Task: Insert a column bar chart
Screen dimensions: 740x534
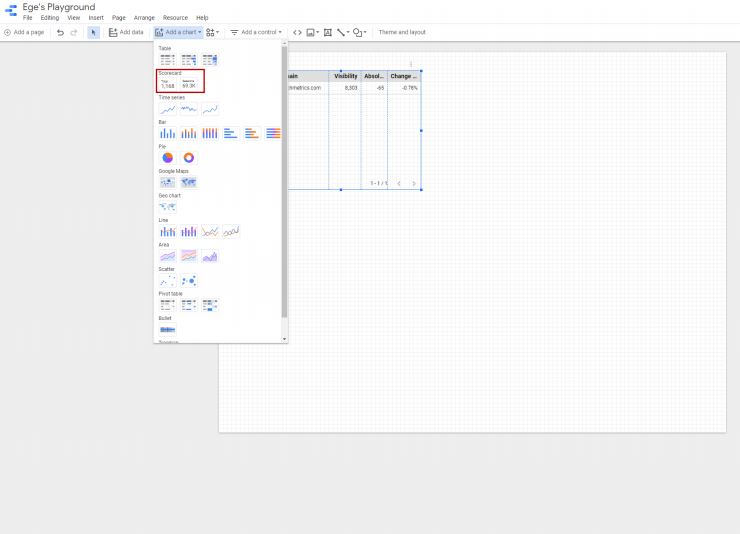Action: coord(168,134)
